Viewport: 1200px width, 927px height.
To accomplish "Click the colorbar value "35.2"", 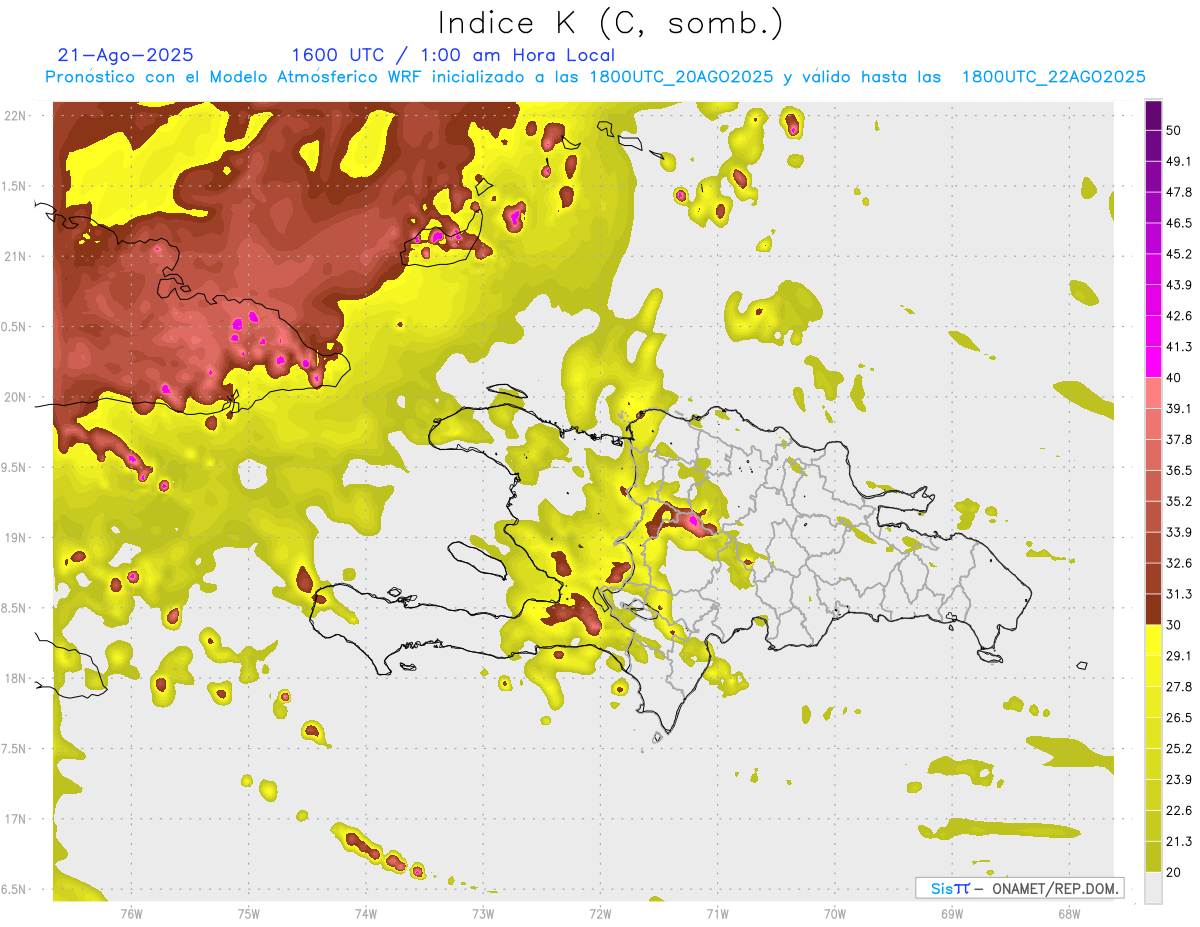I will coord(1179,501).
